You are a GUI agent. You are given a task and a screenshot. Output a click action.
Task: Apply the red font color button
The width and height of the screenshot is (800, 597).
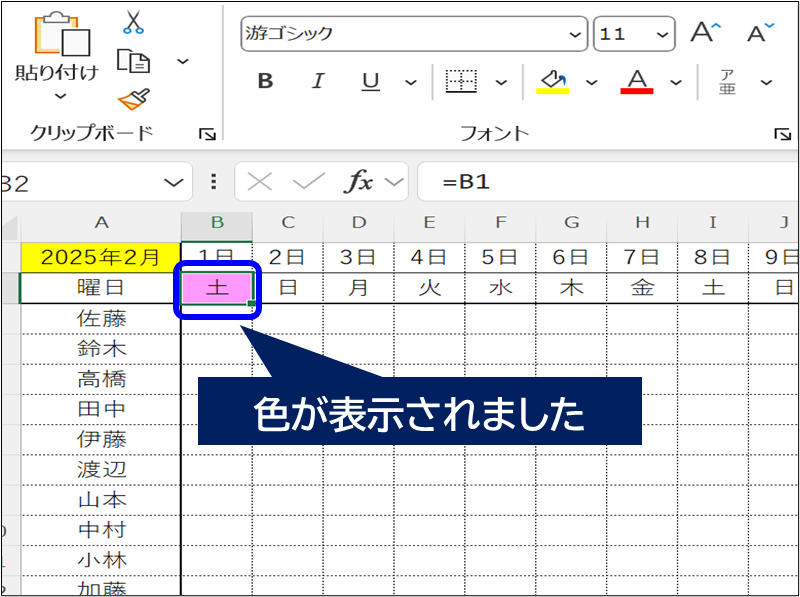[637, 82]
